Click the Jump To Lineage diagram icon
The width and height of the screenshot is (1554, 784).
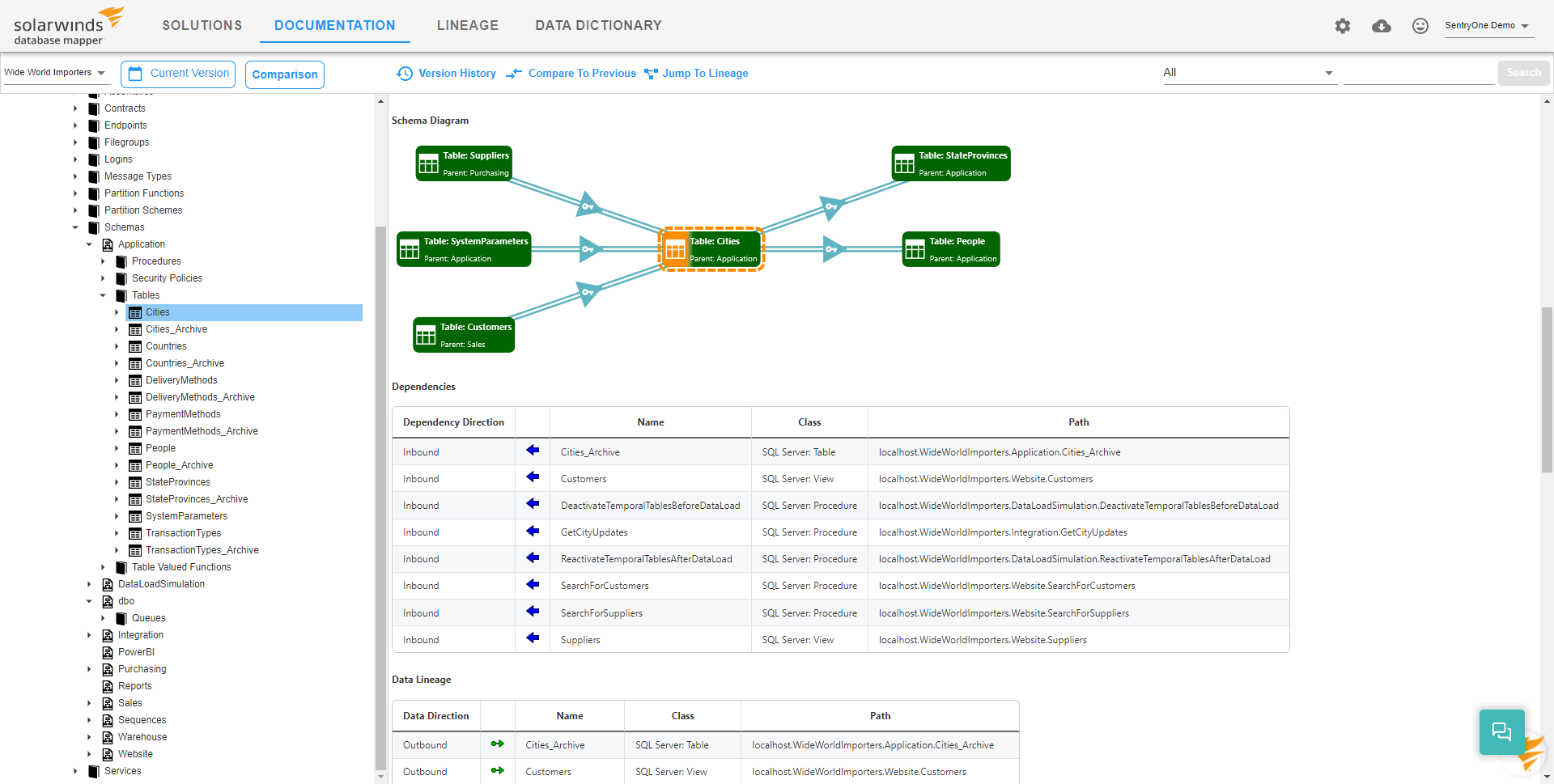click(x=651, y=74)
